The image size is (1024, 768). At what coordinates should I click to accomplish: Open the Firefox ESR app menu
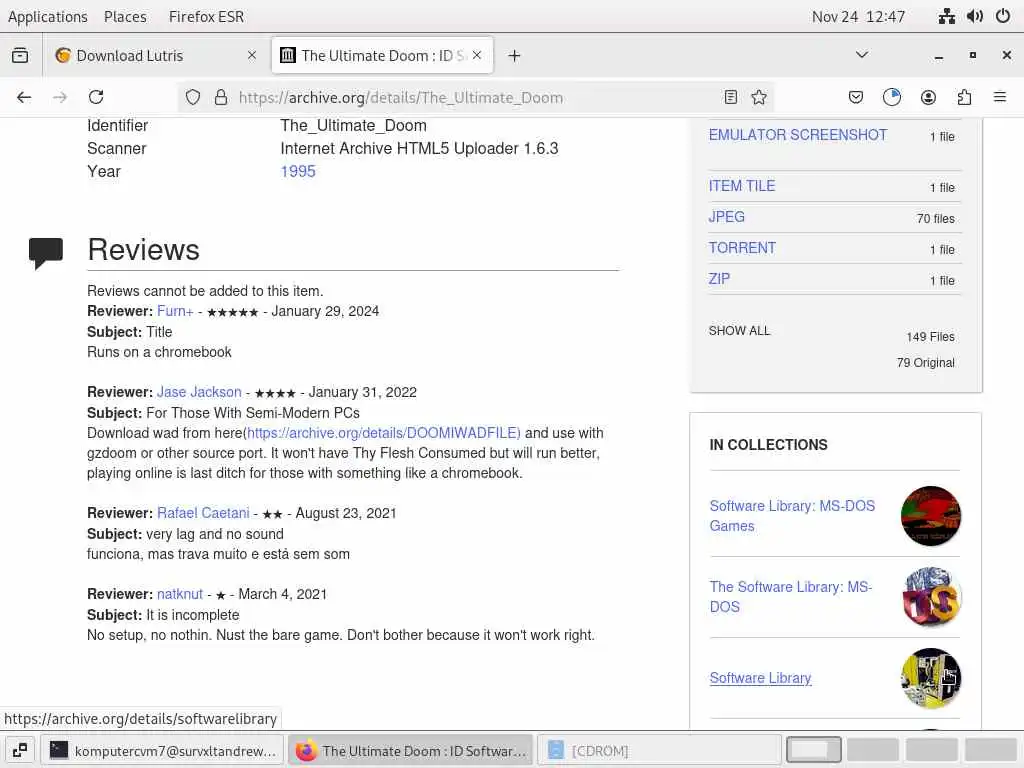206,16
